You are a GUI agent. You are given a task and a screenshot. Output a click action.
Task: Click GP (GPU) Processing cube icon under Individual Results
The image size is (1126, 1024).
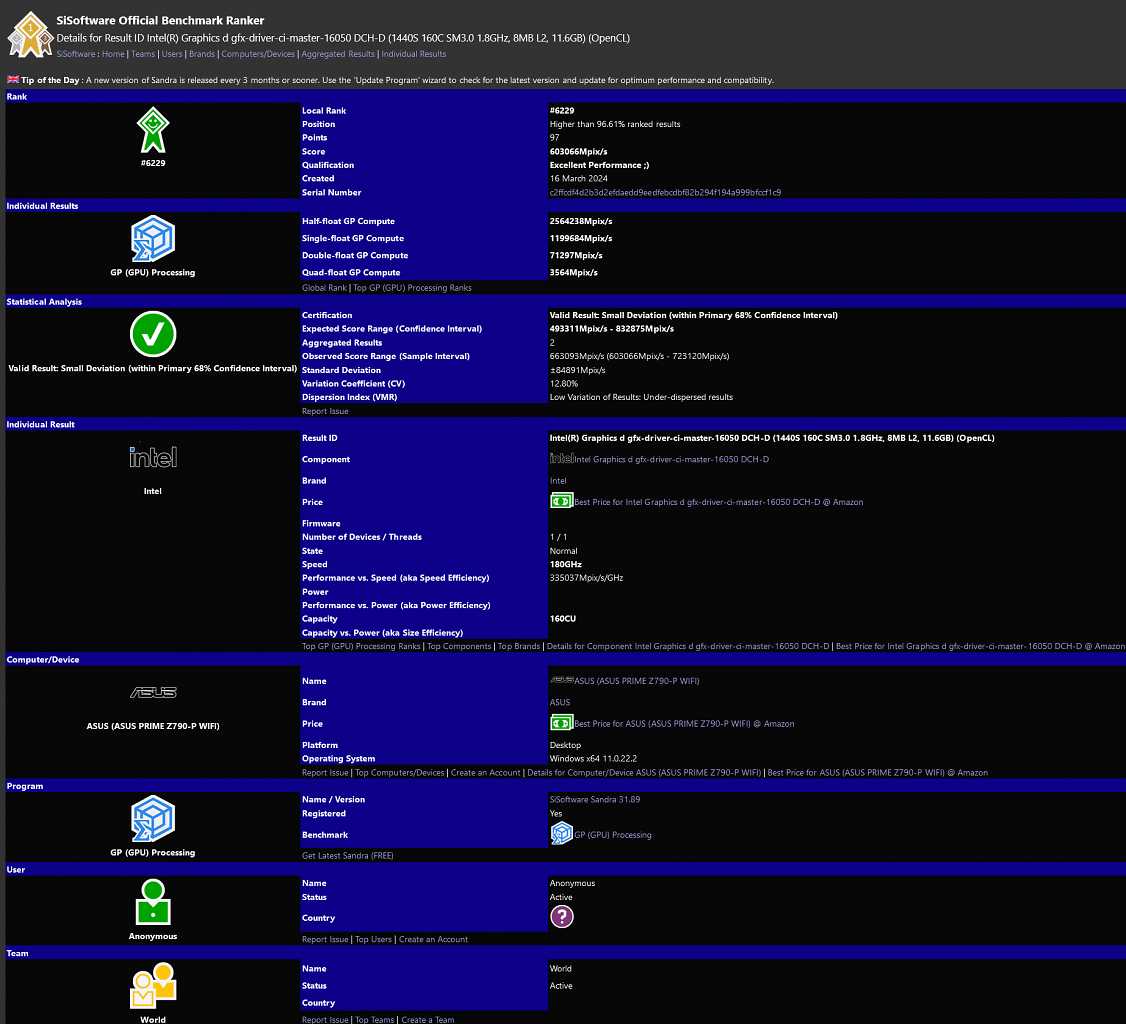pyautogui.click(x=153, y=238)
